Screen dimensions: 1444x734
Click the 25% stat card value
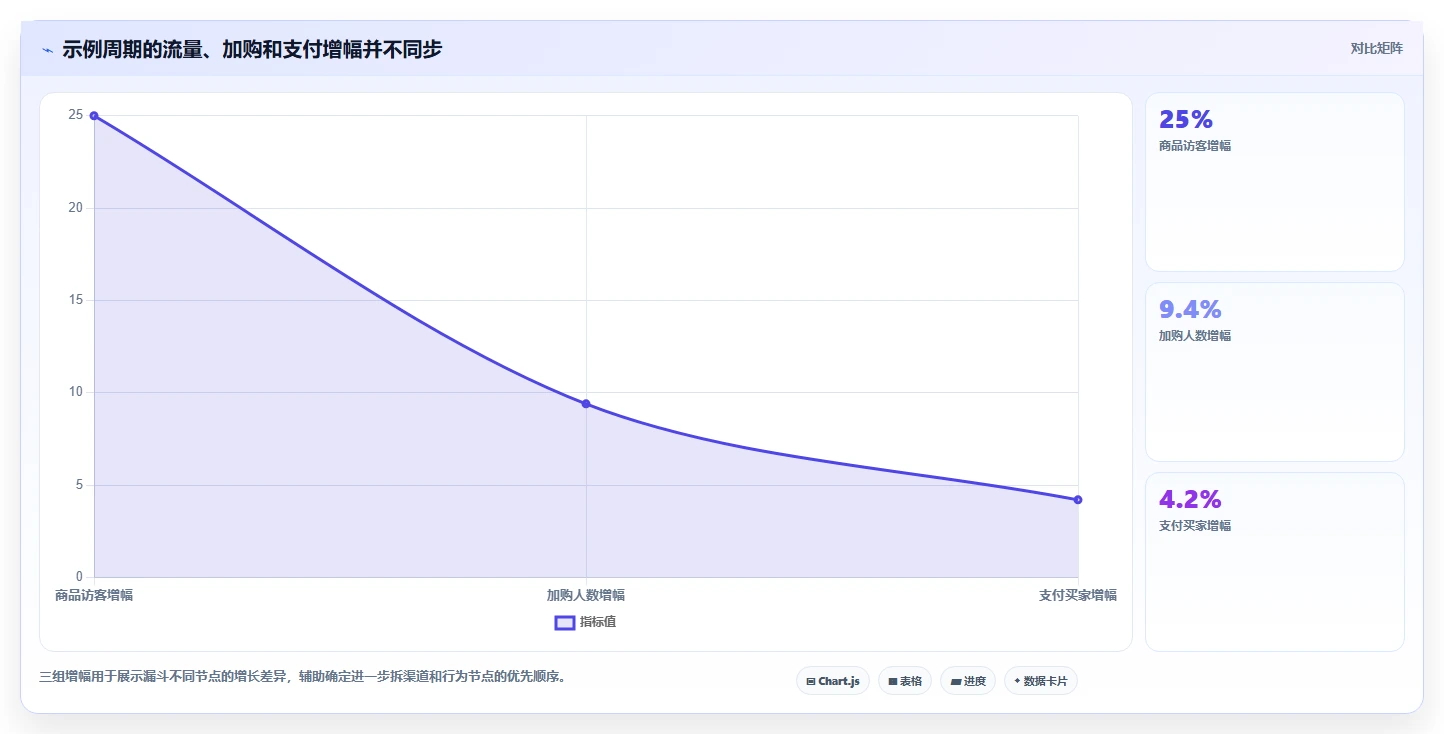(x=1186, y=119)
